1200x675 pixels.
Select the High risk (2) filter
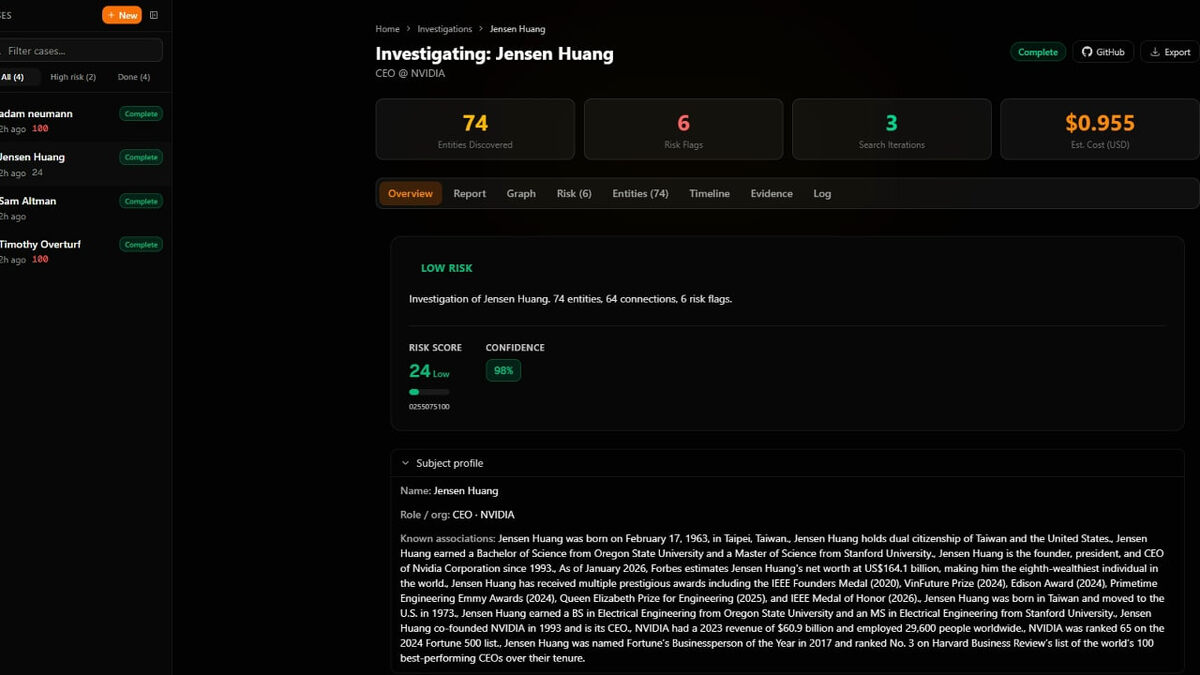click(x=73, y=77)
